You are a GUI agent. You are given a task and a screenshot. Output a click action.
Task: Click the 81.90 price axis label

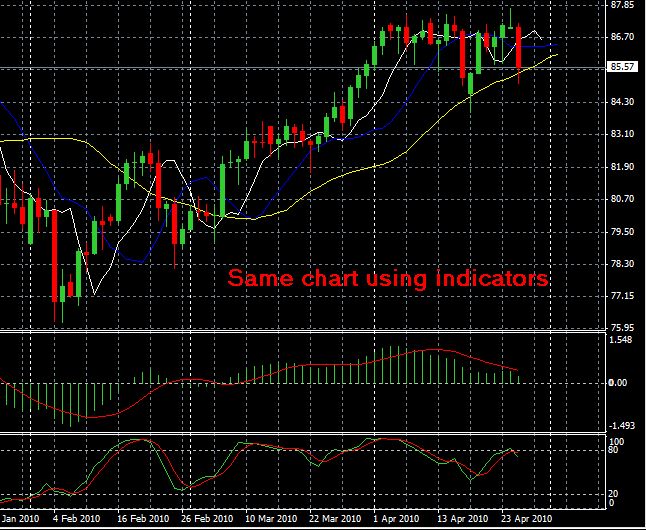point(622,167)
